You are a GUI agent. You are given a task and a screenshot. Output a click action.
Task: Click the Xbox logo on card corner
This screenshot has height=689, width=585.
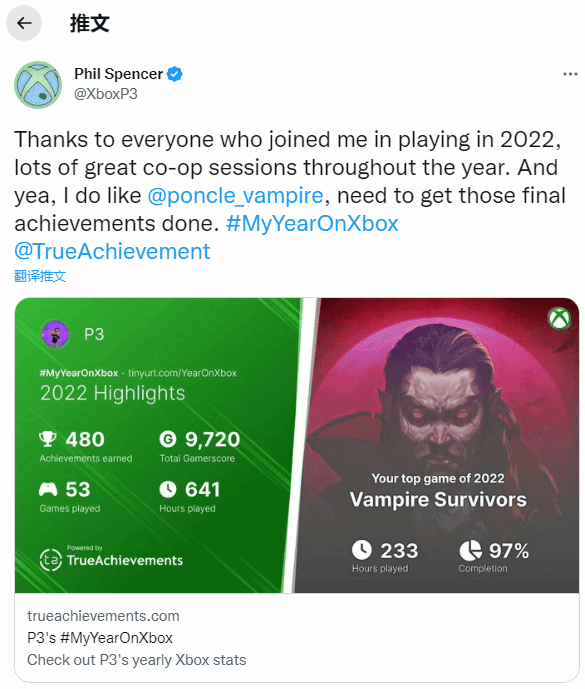[560, 318]
